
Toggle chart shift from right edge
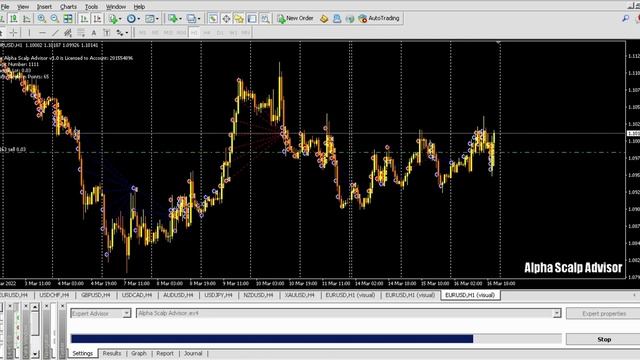97,18
